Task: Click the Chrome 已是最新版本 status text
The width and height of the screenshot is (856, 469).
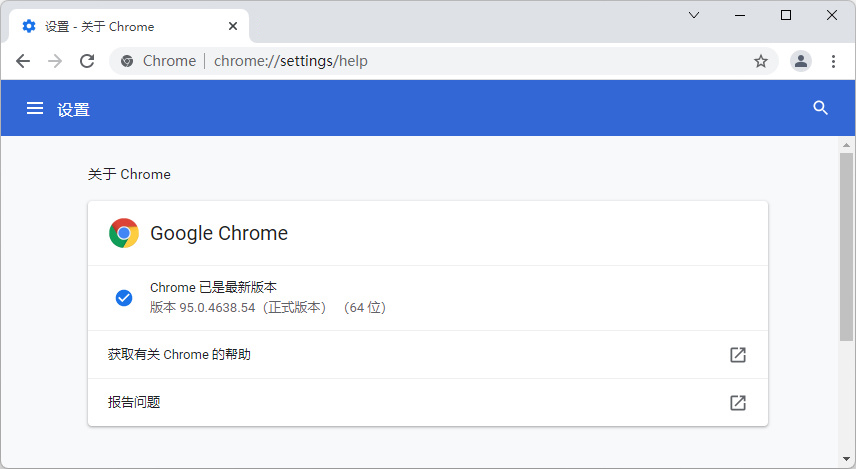Action: click(x=213, y=287)
